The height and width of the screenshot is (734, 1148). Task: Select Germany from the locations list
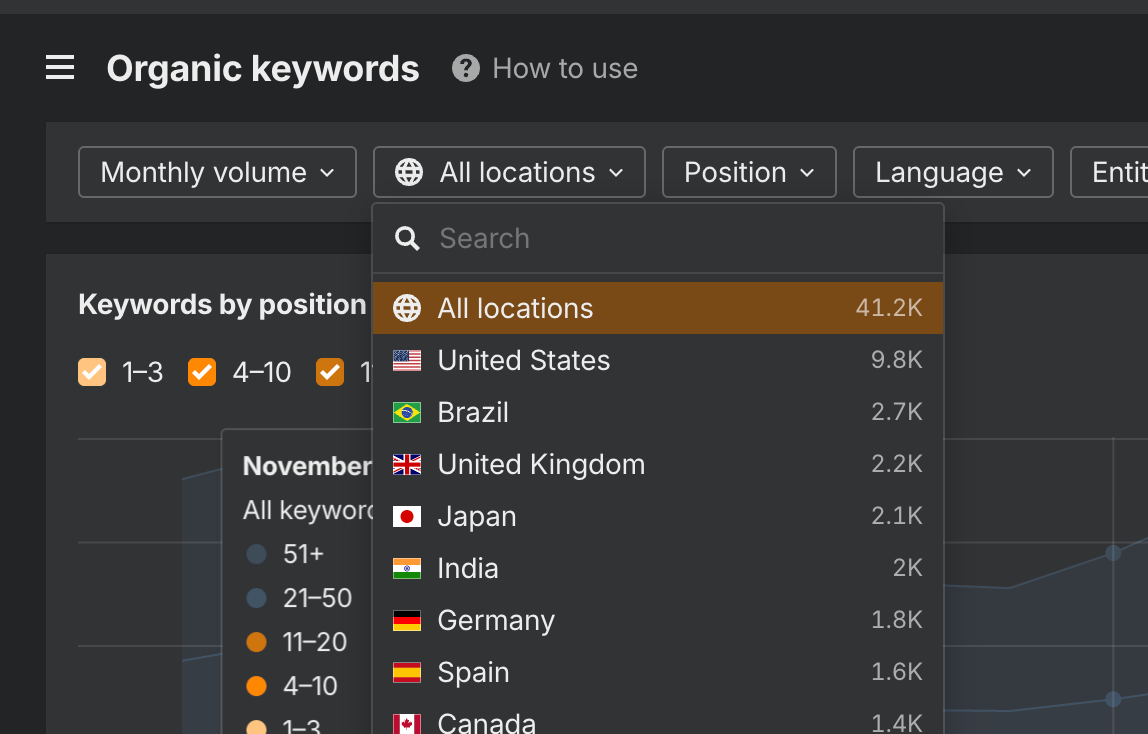click(x=496, y=621)
